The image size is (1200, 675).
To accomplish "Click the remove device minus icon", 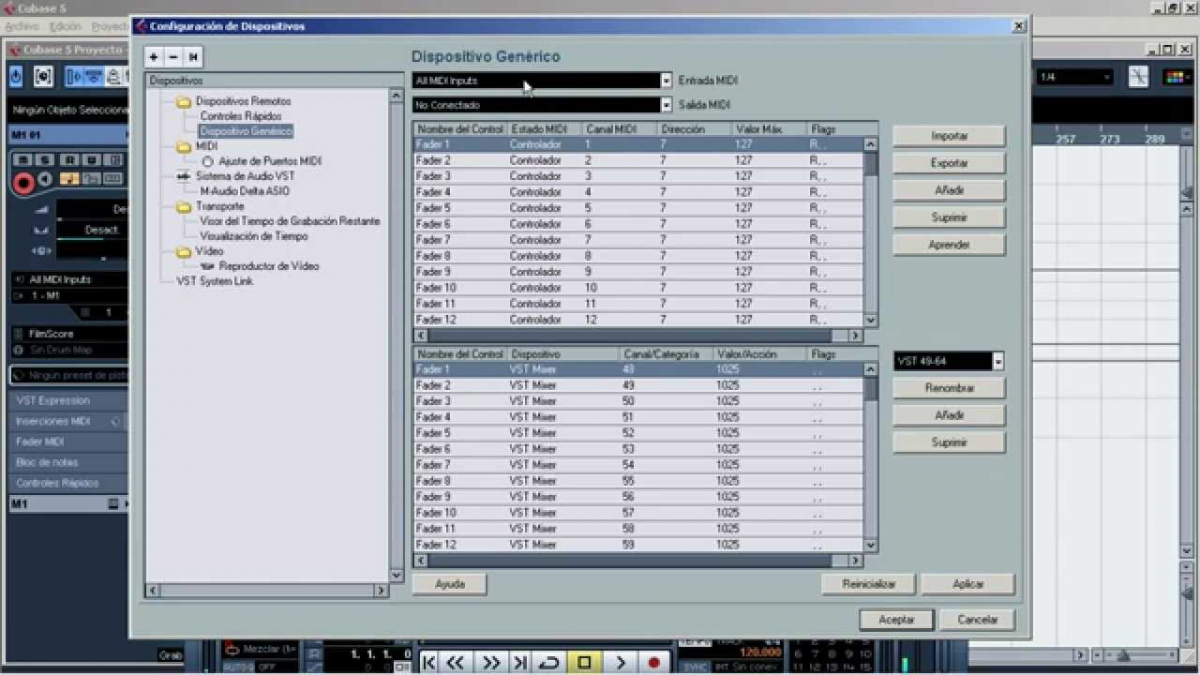I will [173, 57].
